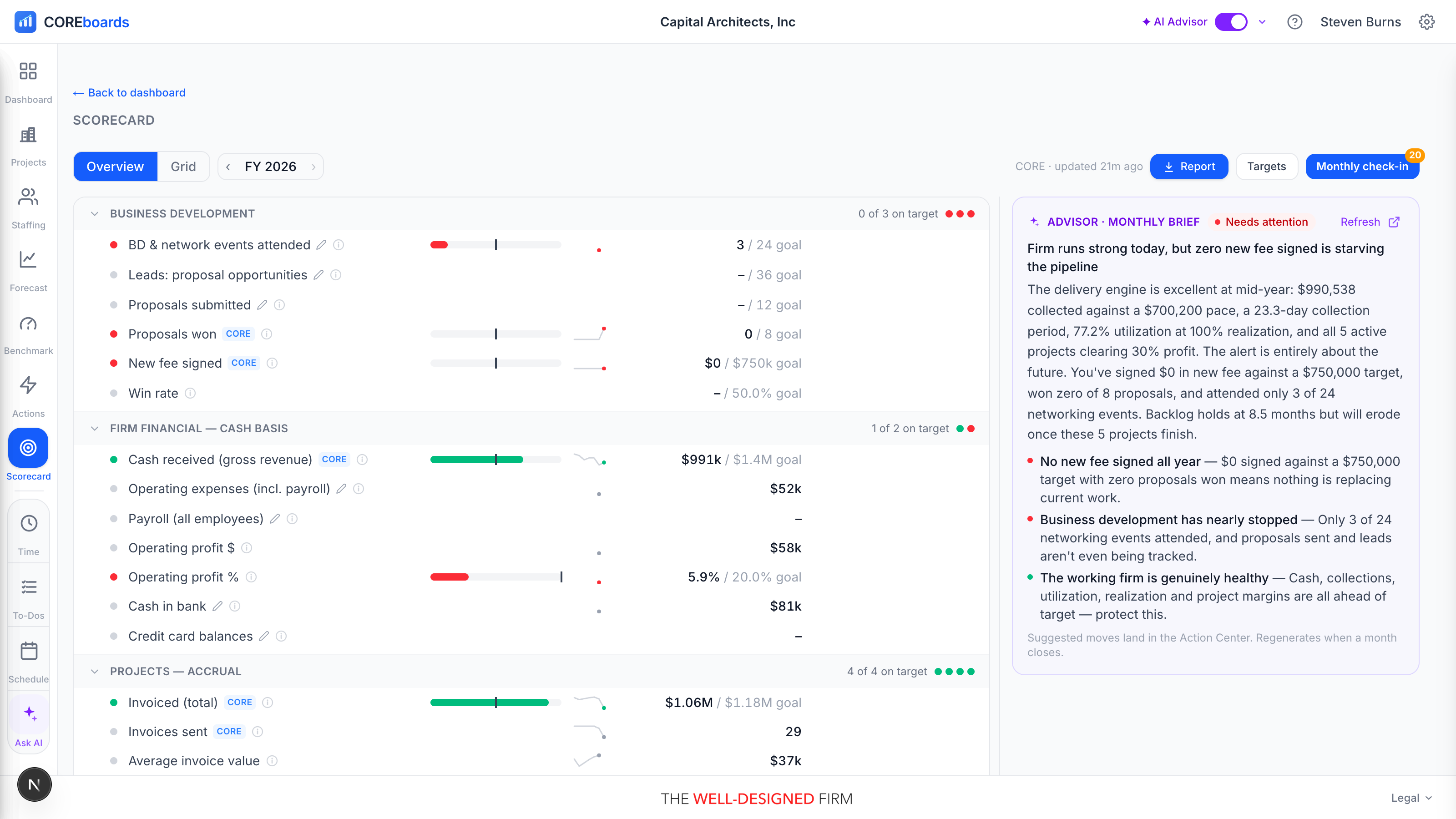Show info for BD & network events attended

pyautogui.click(x=339, y=245)
